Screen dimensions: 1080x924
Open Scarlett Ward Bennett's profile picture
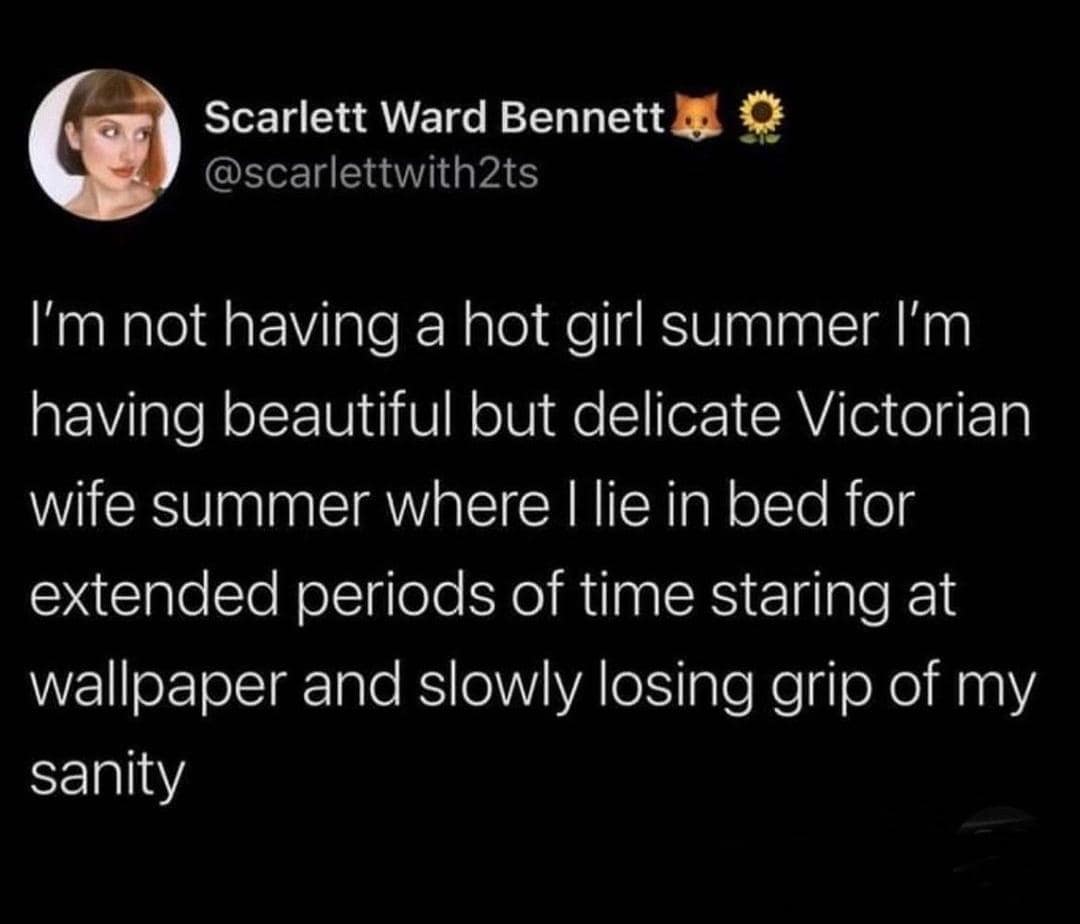pyautogui.click(x=105, y=145)
